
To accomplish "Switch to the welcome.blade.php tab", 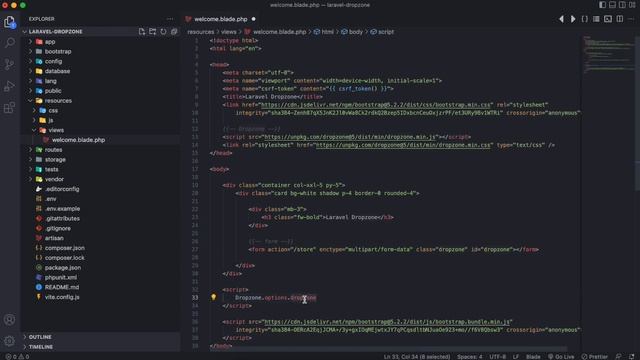I will click(220, 19).
